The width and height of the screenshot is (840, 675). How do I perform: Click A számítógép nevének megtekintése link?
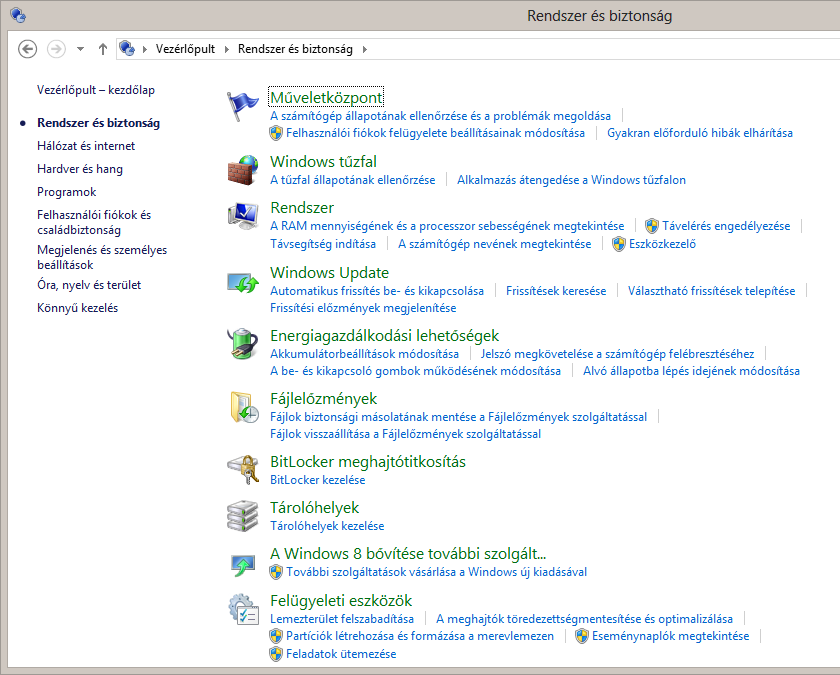[x=494, y=244]
